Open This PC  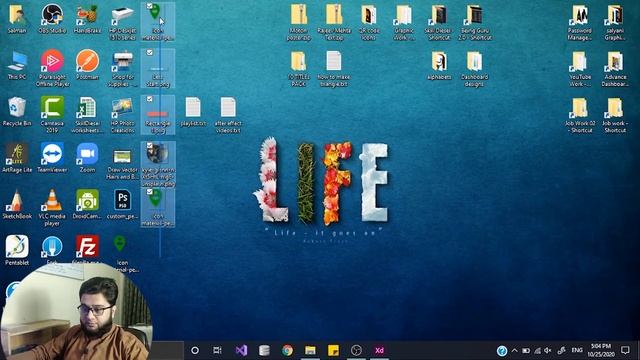17,65
